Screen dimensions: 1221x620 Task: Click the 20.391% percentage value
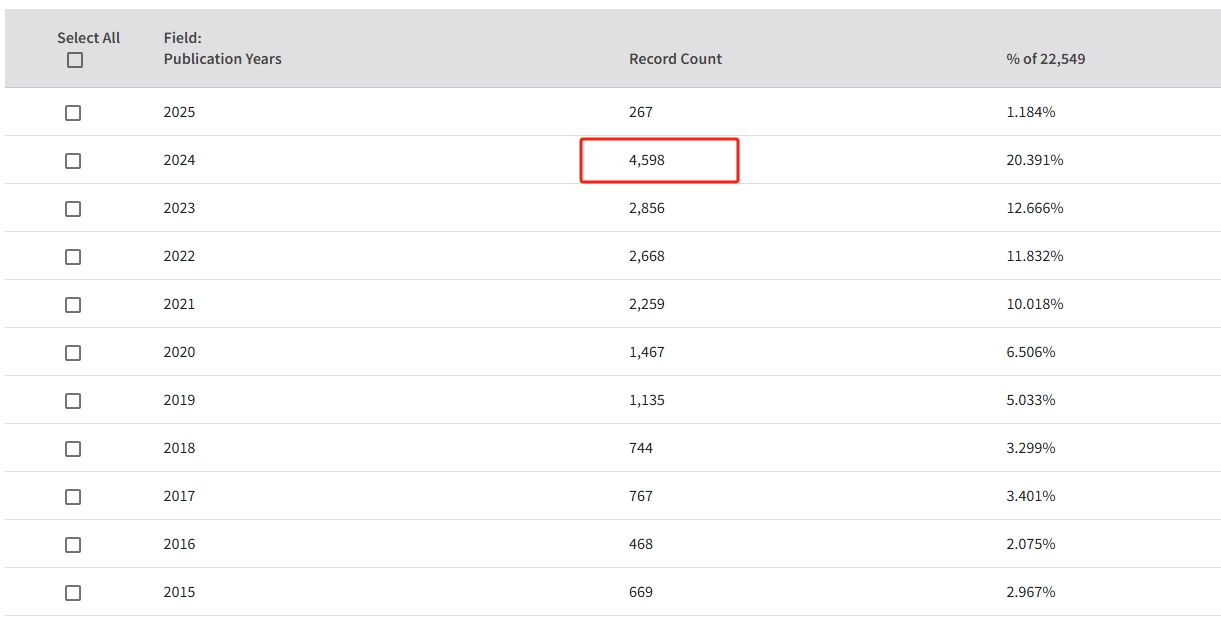pyautogui.click(x=1034, y=160)
